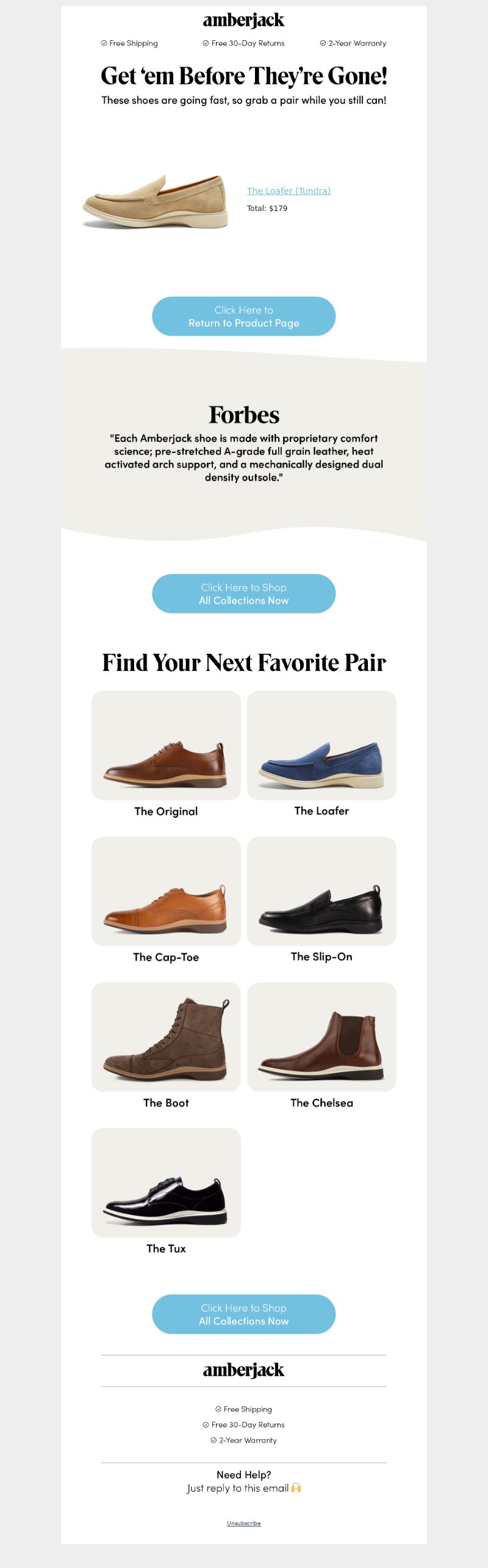Select The Original shoe thumbnail

pos(166,746)
